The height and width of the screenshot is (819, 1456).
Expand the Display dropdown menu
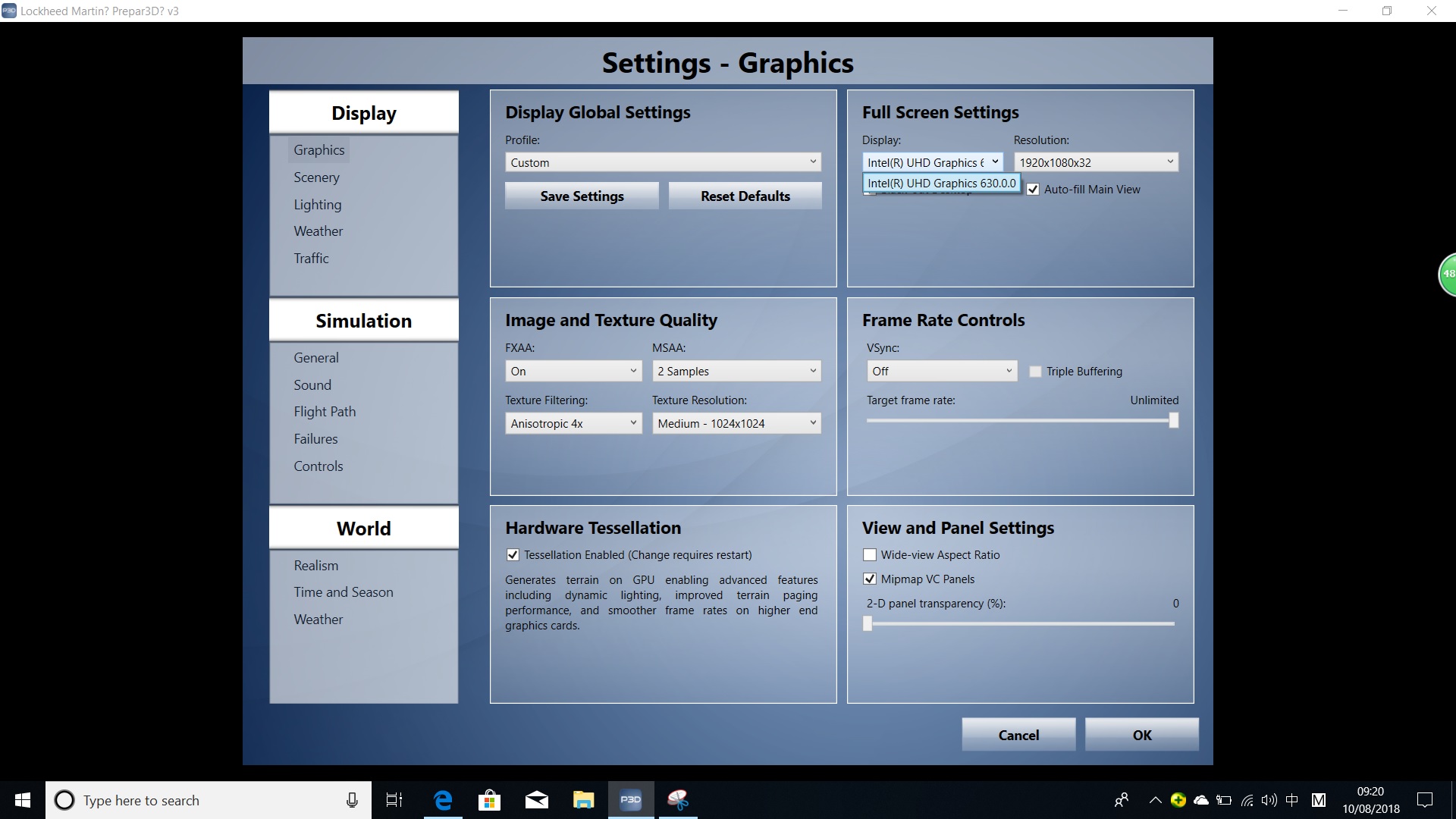931,162
